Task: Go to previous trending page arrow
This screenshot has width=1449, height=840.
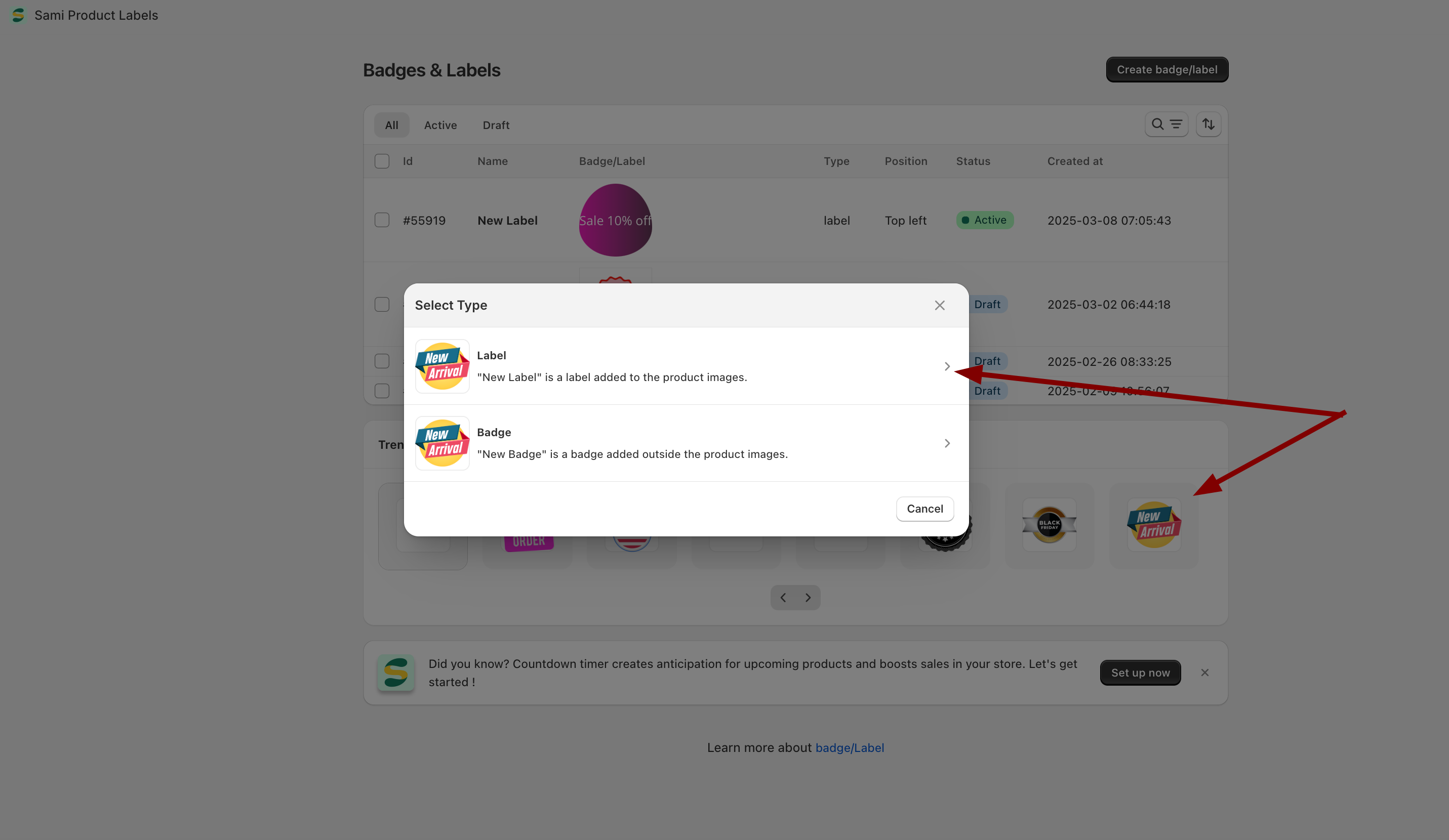Action: [x=783, y=598]
